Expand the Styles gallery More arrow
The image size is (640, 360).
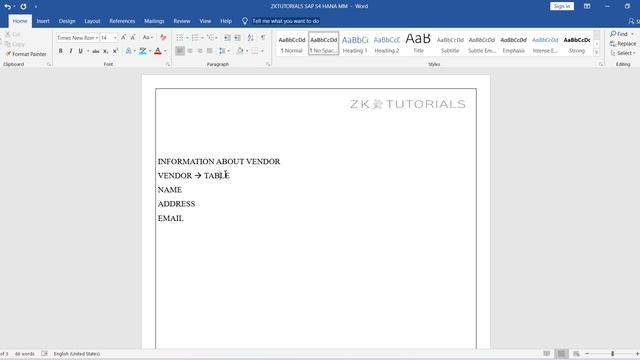(596, 52)
